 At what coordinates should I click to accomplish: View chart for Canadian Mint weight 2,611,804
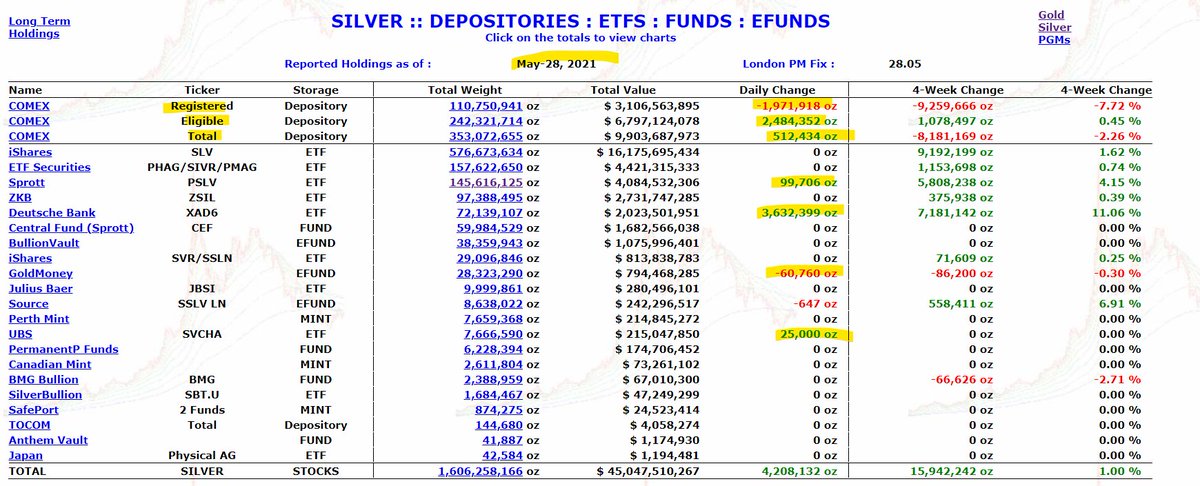493,364
